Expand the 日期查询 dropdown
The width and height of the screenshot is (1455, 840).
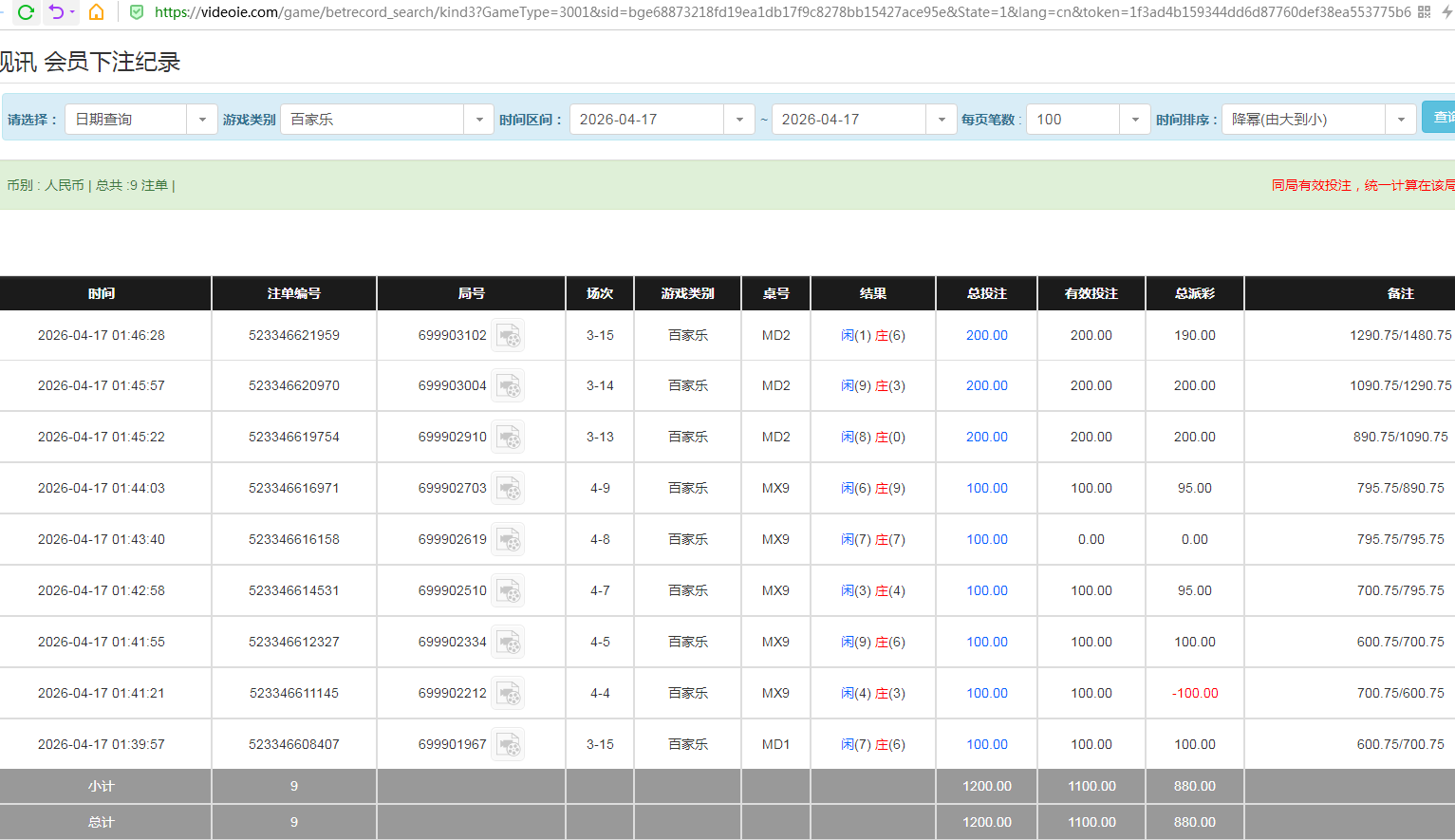(201, 120)
